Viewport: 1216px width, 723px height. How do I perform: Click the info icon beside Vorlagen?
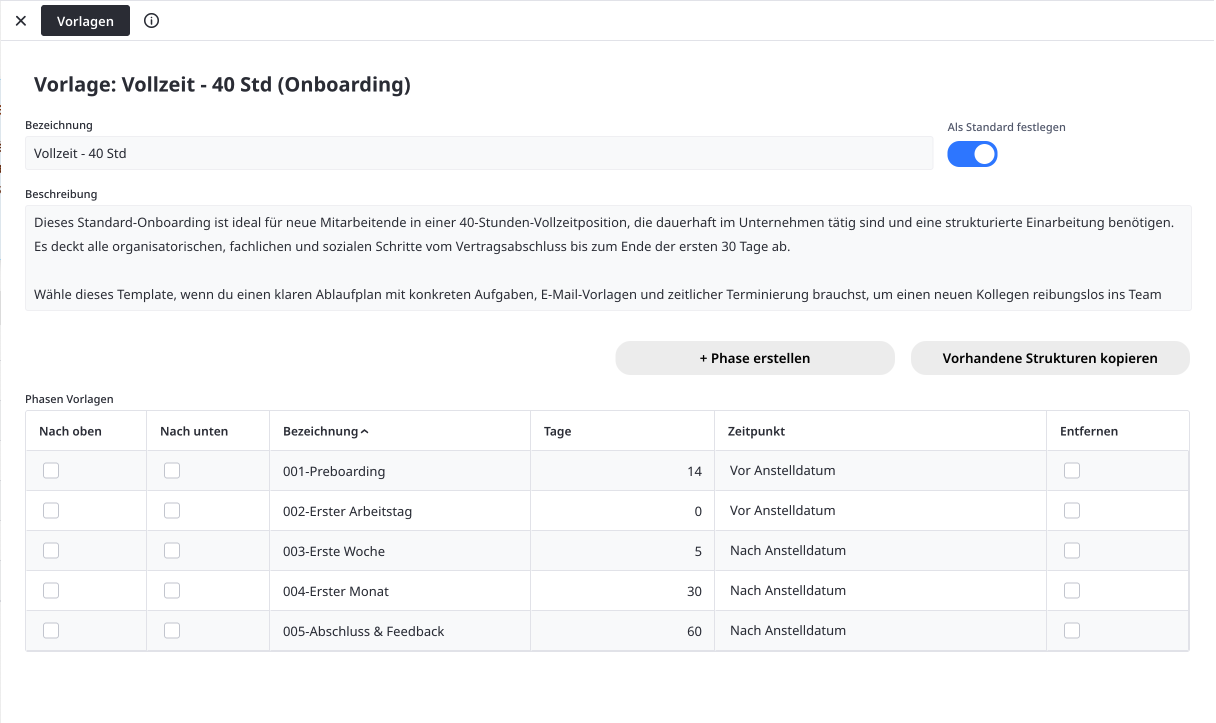tap(152, 21)
